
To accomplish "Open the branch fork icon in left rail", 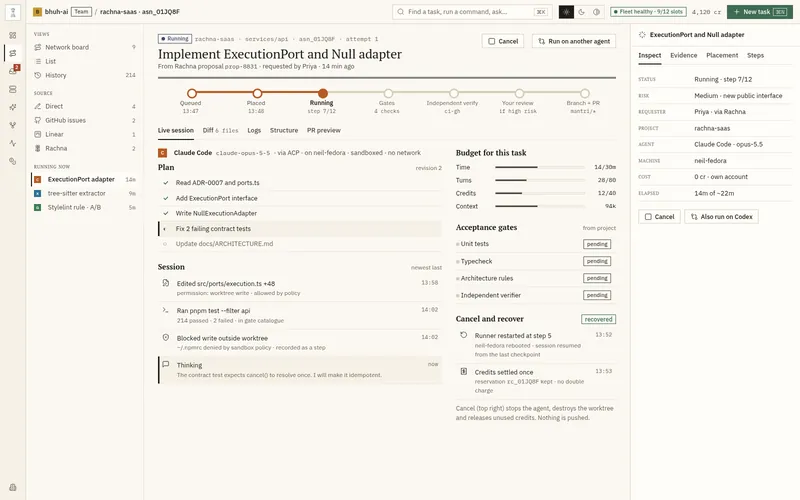I will 13,125.
